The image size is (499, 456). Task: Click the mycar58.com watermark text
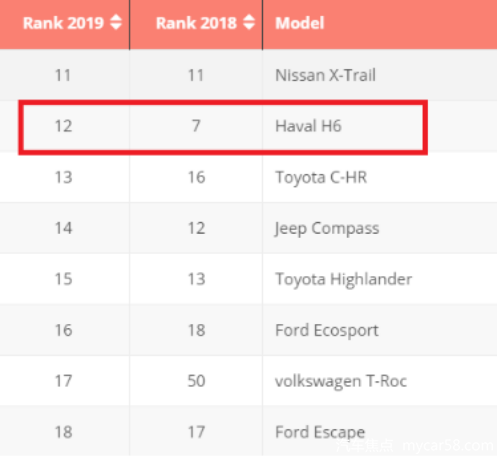[x=448, y=446]
